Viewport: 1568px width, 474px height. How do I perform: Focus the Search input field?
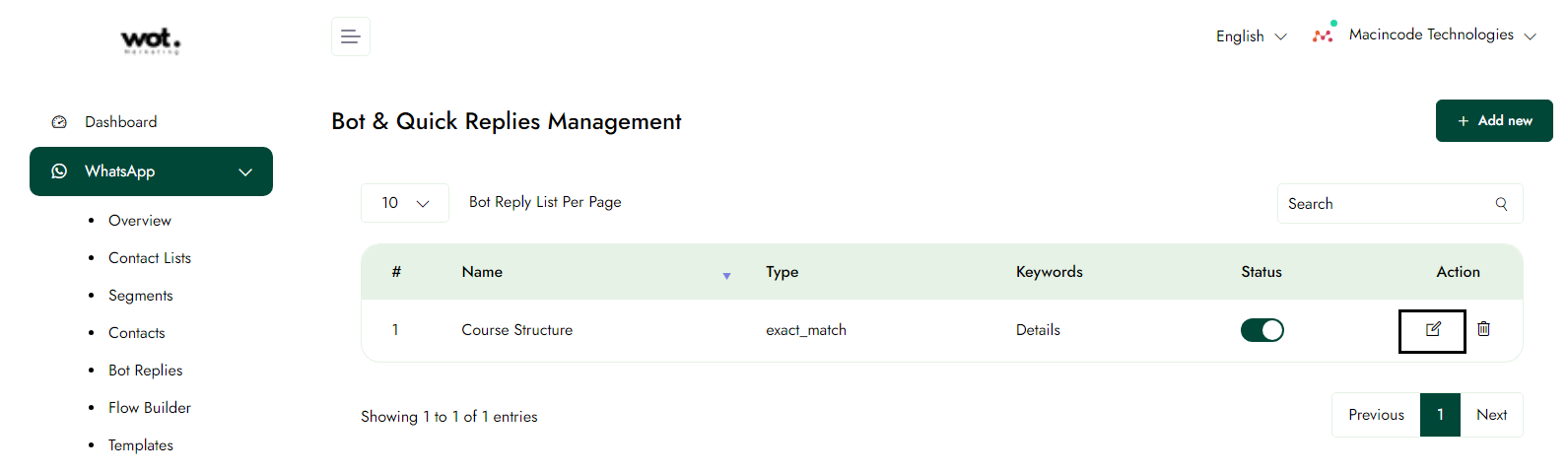point(1385,204)
